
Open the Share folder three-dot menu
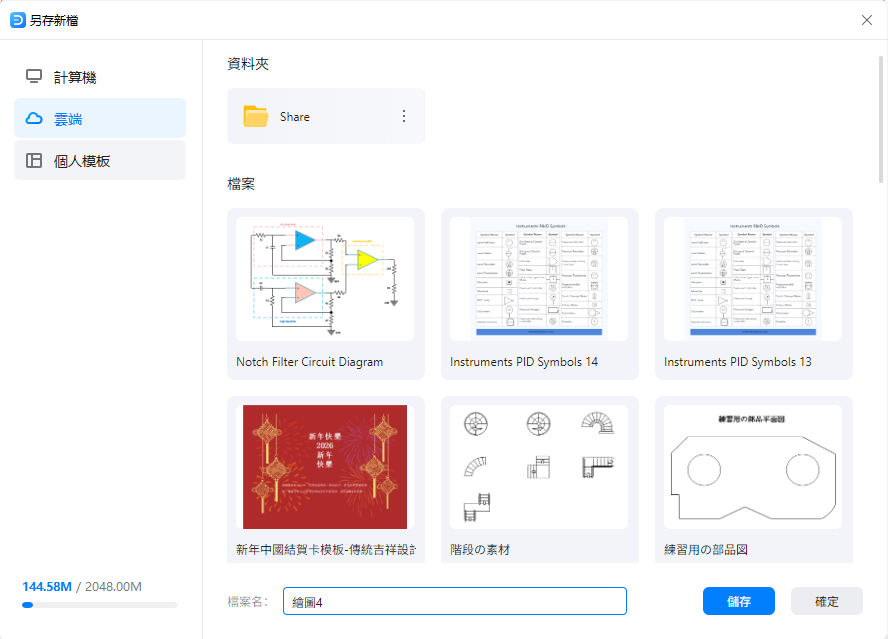coord(404,116)
